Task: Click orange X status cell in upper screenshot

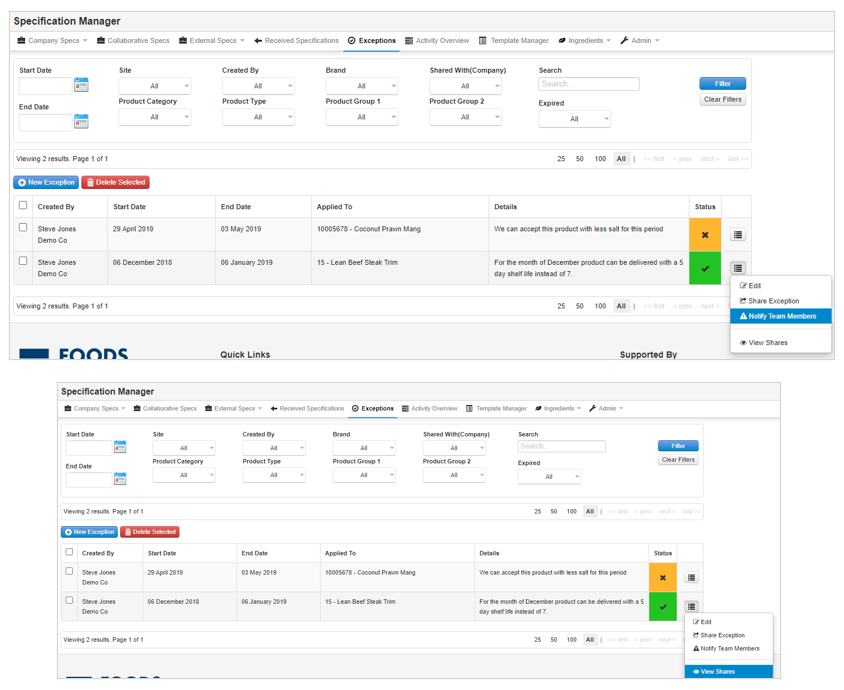Action: [x=705, y=235]
